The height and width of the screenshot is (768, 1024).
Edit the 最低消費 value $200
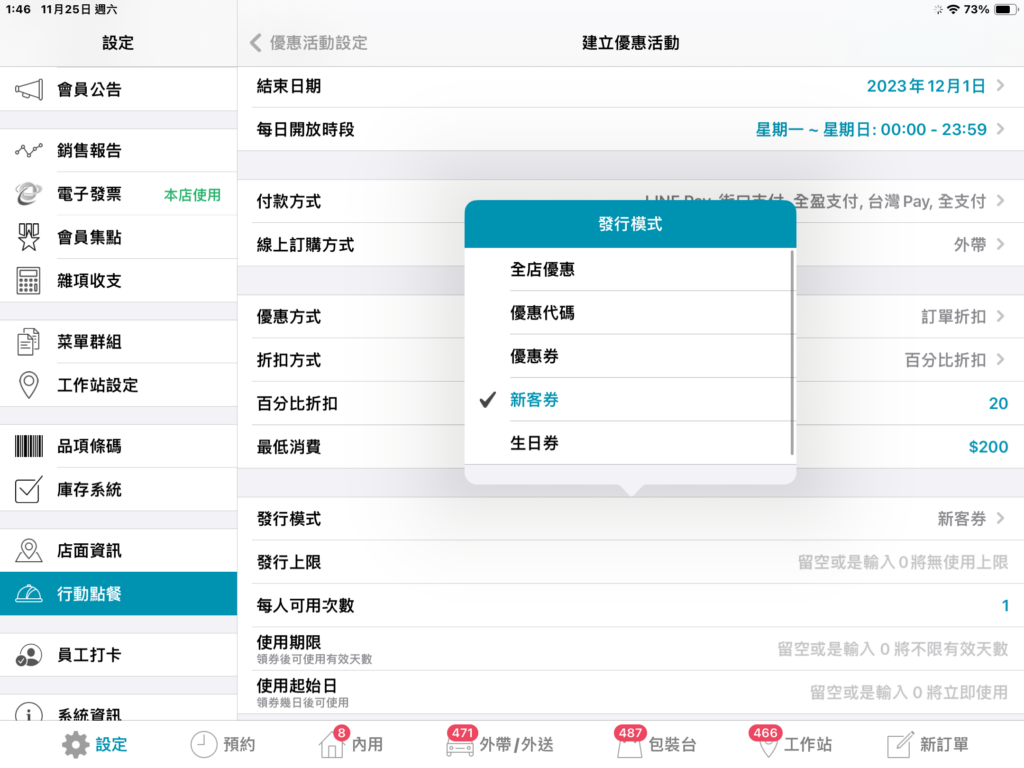(x=988, y=447)
